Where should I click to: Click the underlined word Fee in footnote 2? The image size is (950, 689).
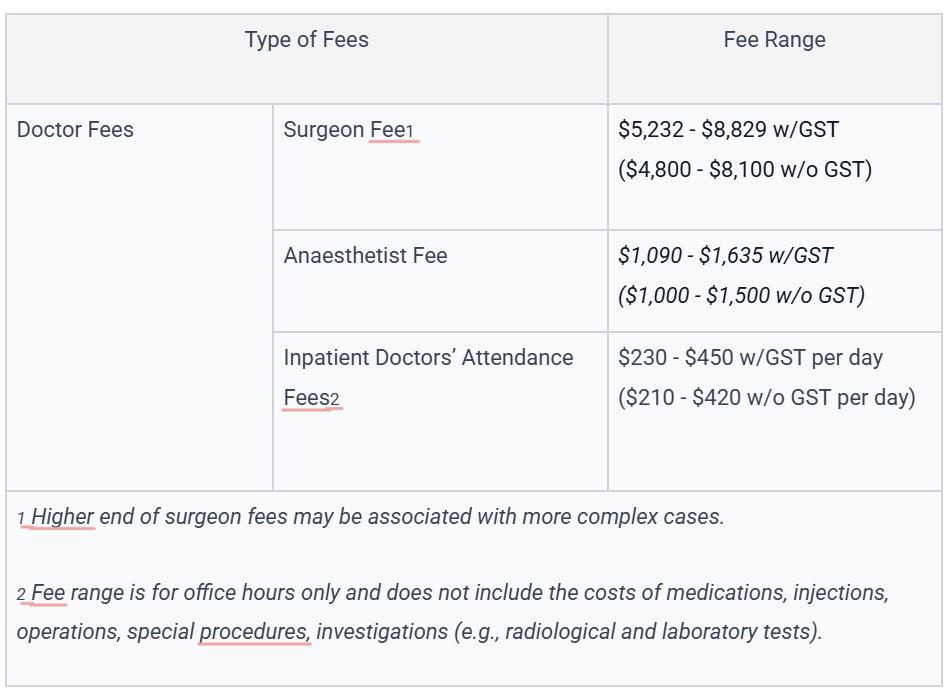point(48,593)
